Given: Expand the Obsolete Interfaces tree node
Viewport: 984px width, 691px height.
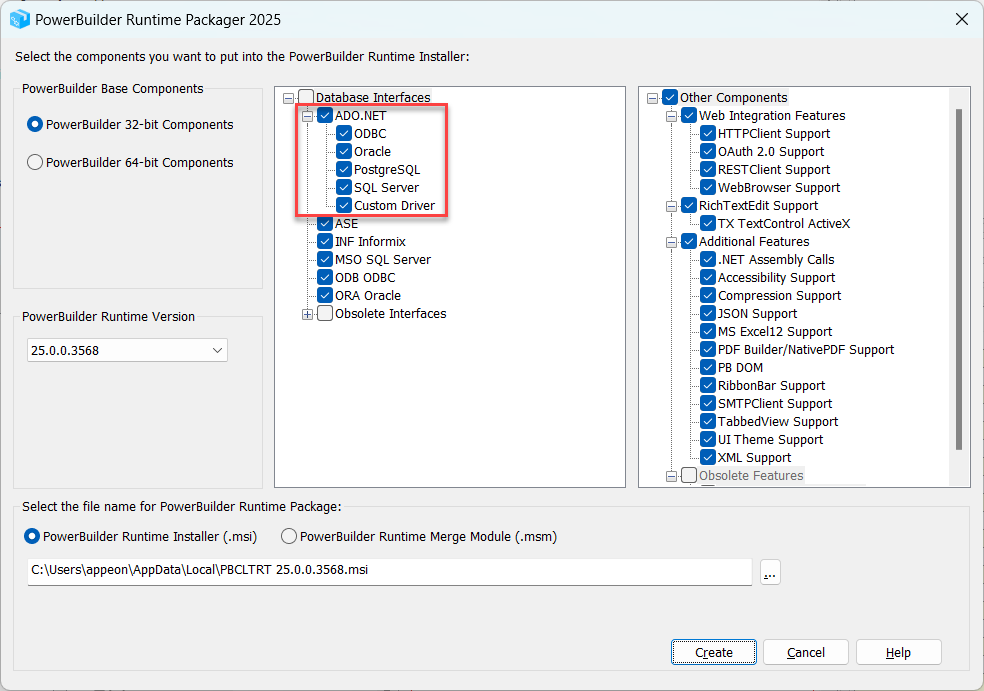Looking at the screenshot, I should 308,314.
